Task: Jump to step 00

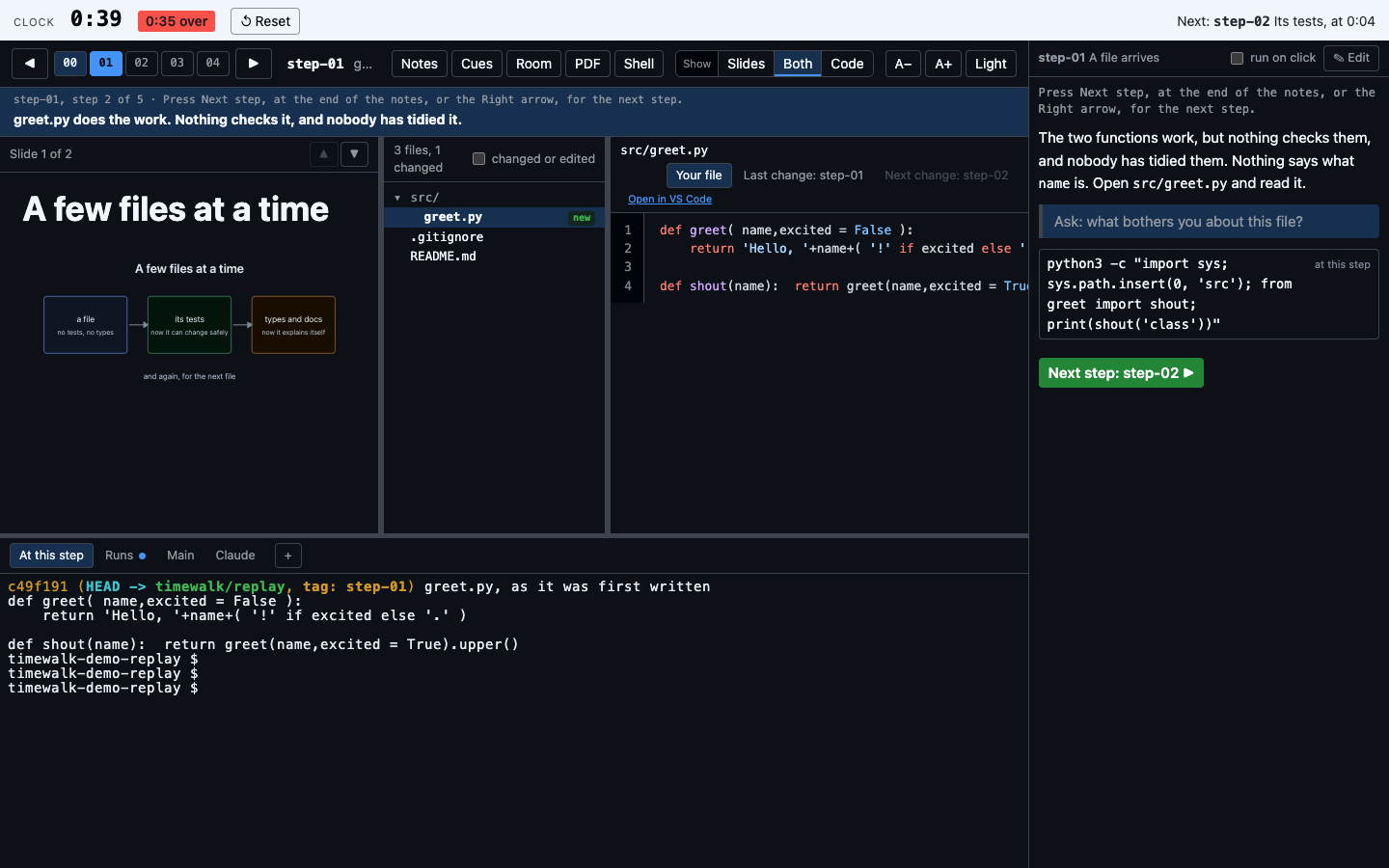Action: pyautogui.click(x=70, y=64)
